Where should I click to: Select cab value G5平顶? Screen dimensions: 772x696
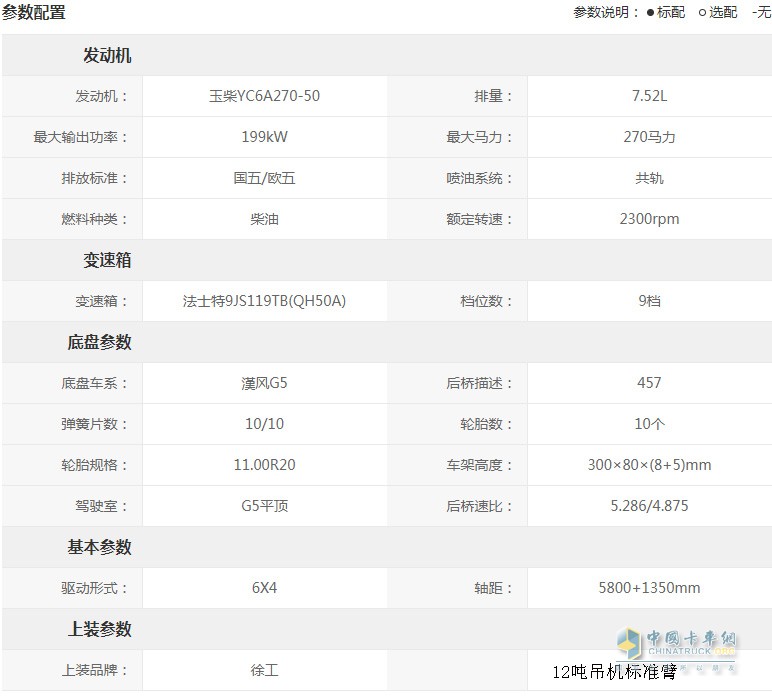pyautogui.click(x=264, y=506)
